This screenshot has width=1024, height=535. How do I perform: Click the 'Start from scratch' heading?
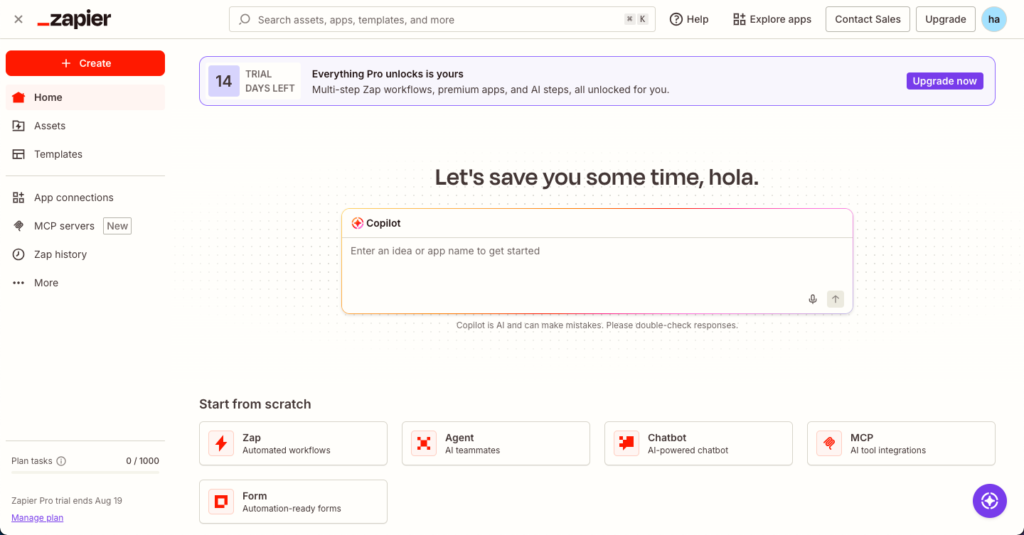point(255,404)
